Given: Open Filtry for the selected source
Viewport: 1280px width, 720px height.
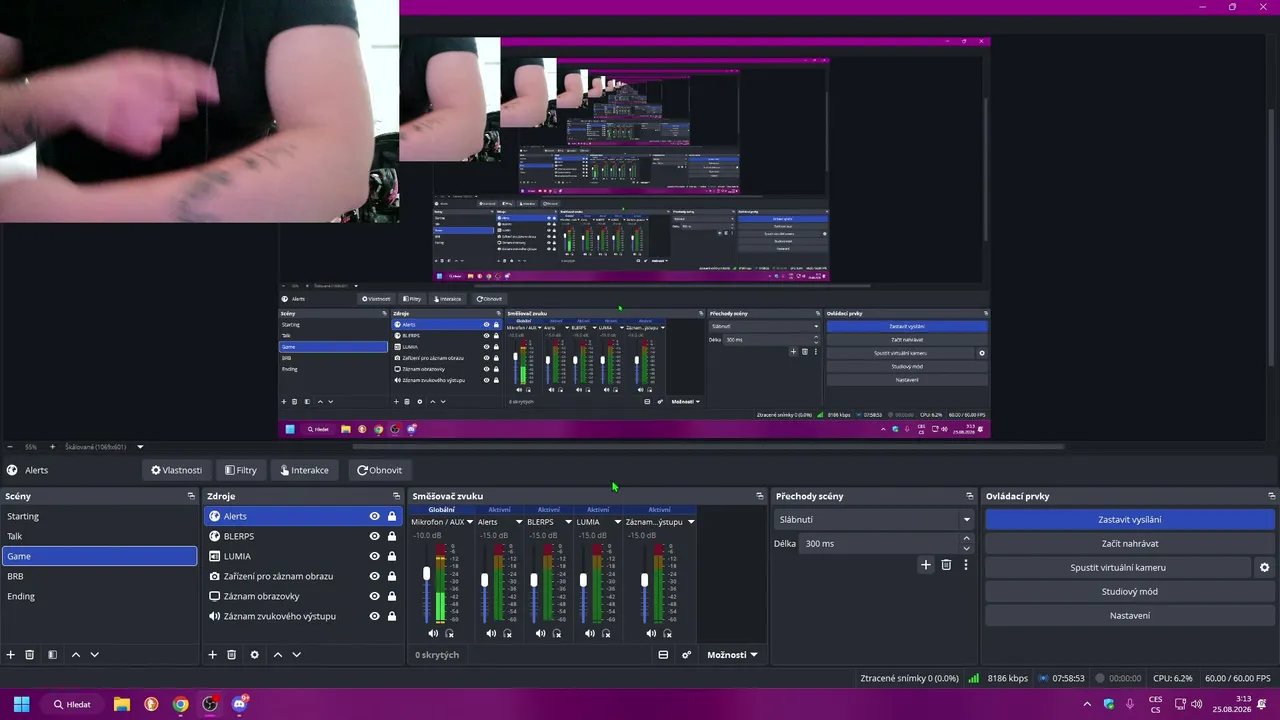Looking at the screenshot, I should tap(241, 470).
